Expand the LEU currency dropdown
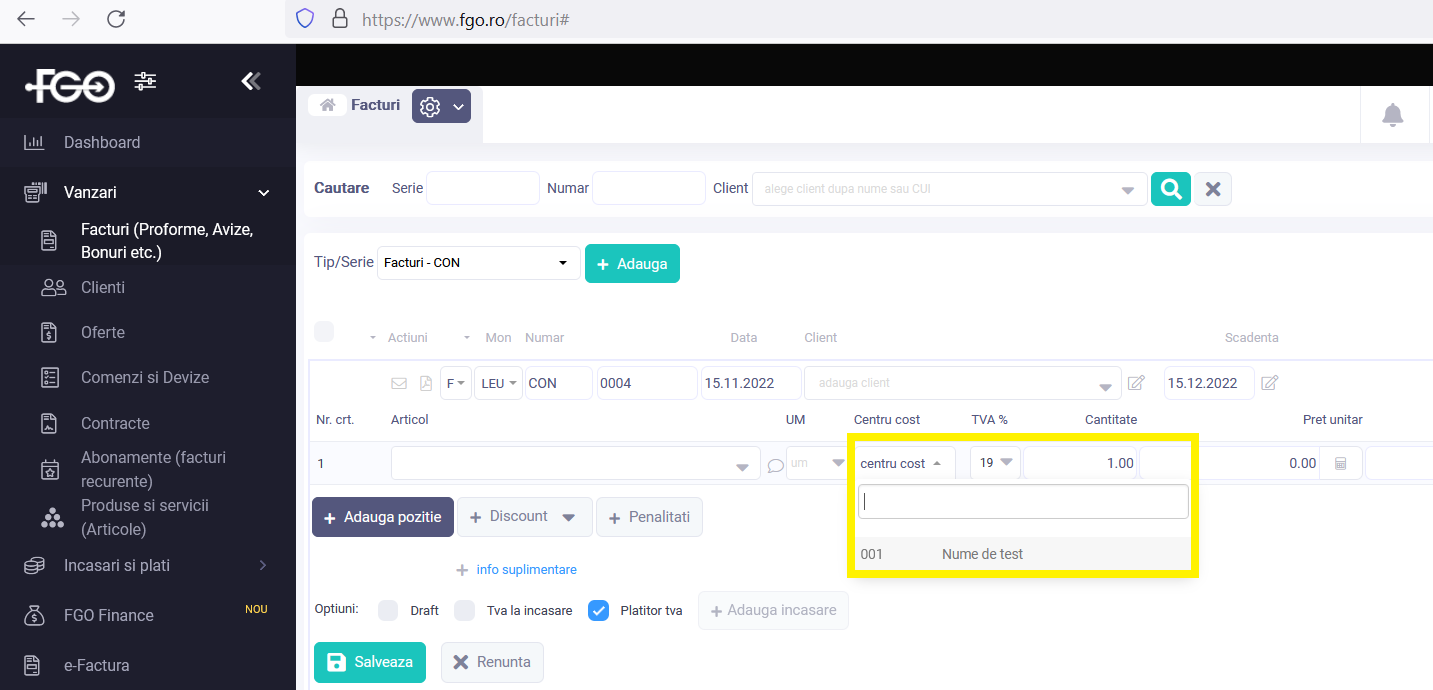The width and height of the screenshot is (1433, 690). tap(498, 383)
